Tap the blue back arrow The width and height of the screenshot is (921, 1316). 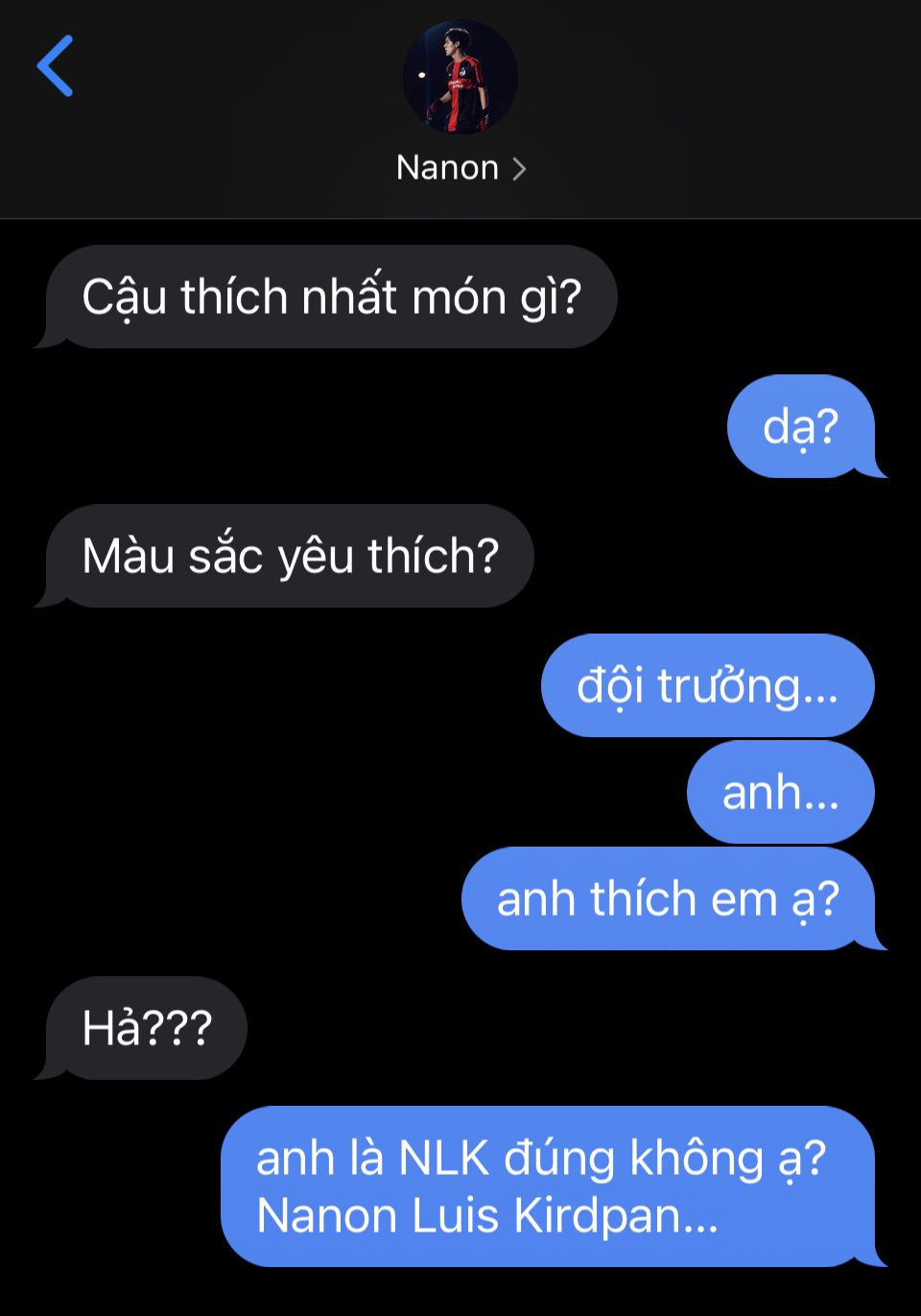tap(55, 66)
